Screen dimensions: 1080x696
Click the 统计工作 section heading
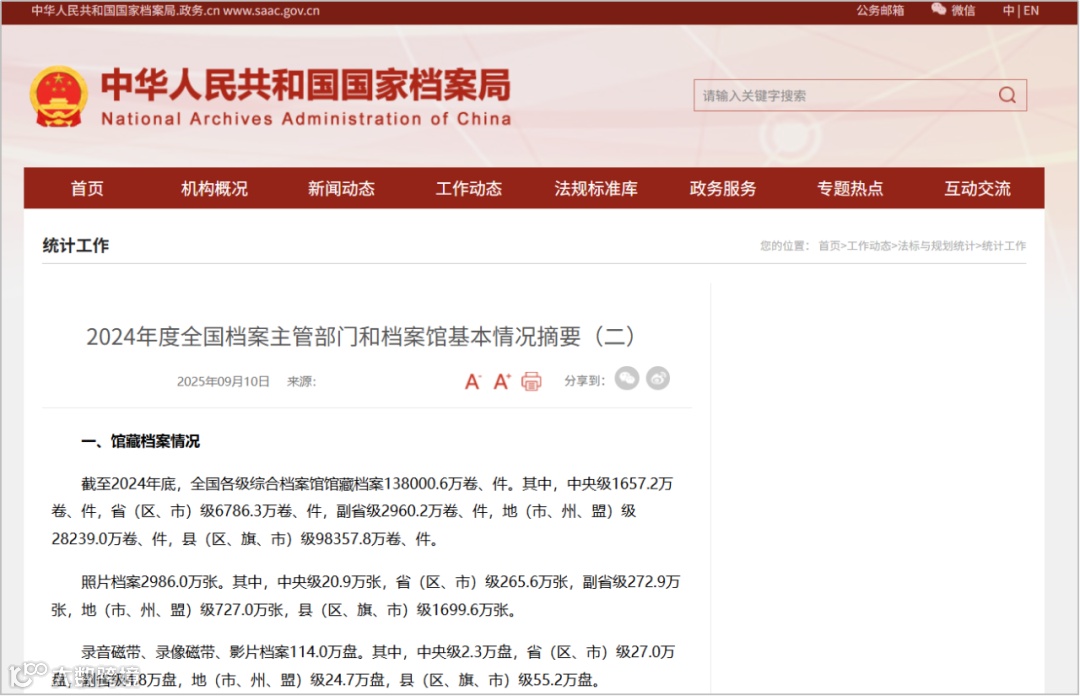(76, 245)
